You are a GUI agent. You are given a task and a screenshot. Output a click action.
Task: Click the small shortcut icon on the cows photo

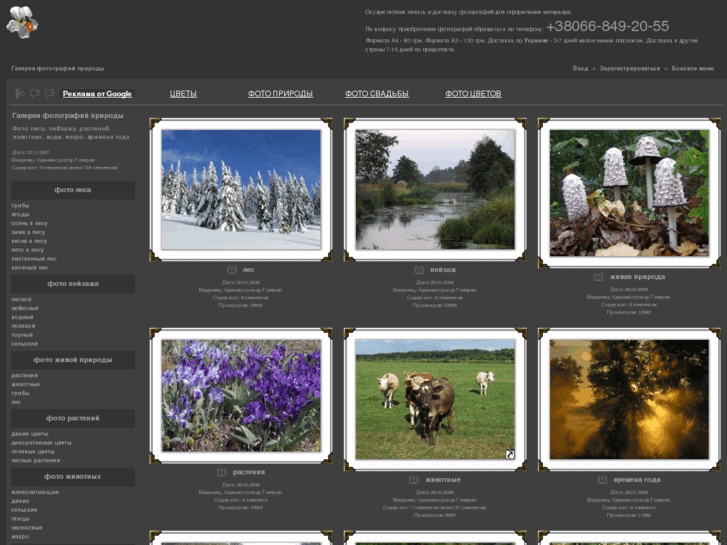tap(510, 455)
